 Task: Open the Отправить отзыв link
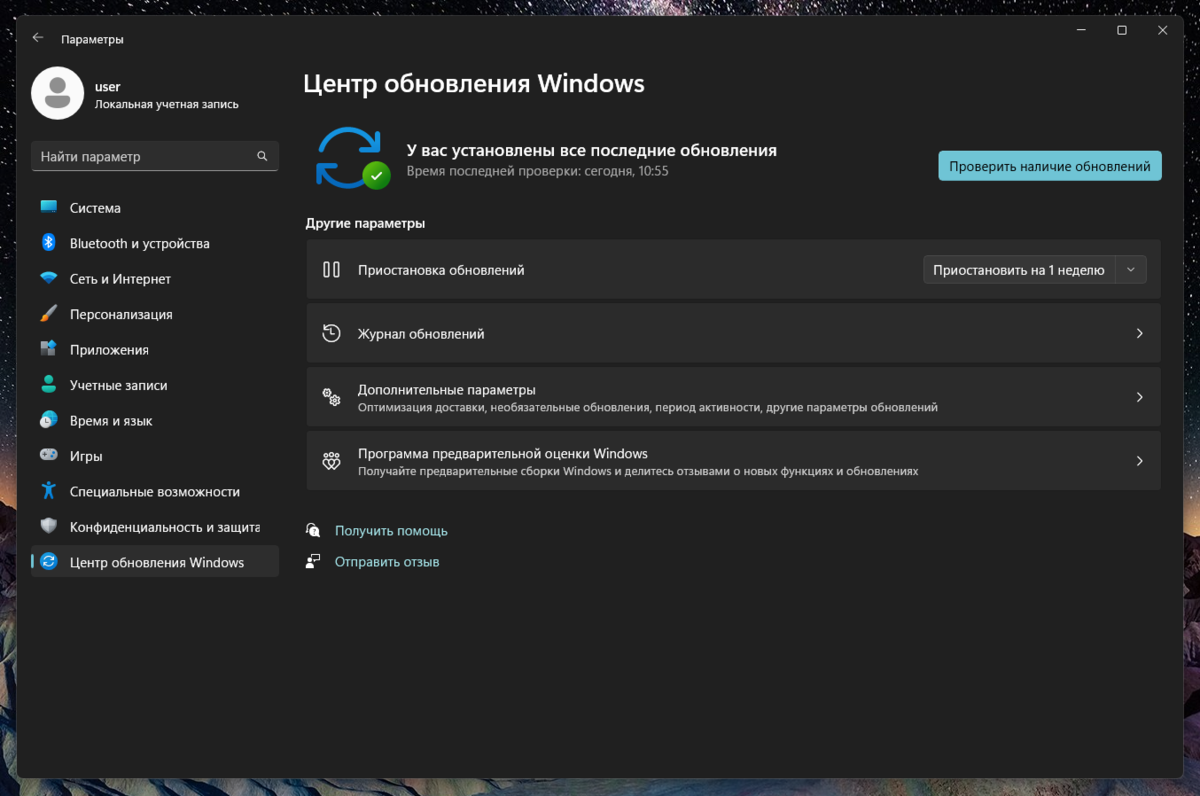[x=387, y=562]
